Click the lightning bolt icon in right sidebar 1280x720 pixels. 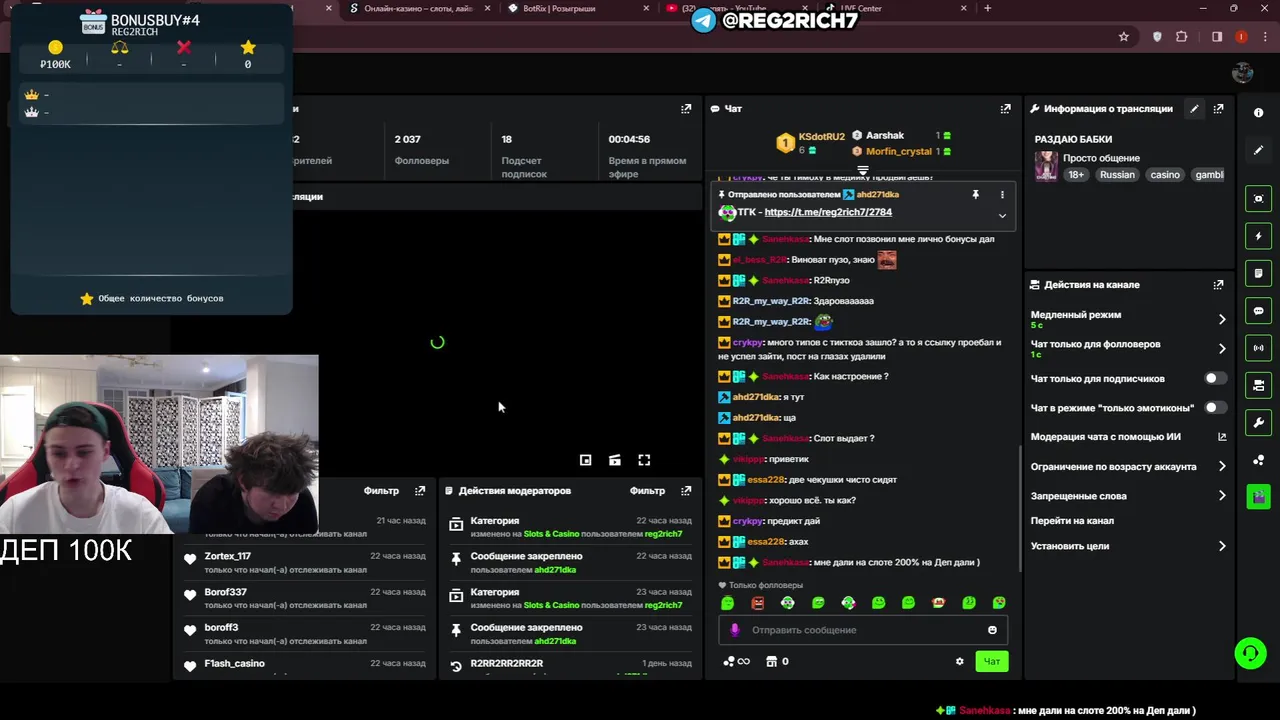[x=1259, y=236]
